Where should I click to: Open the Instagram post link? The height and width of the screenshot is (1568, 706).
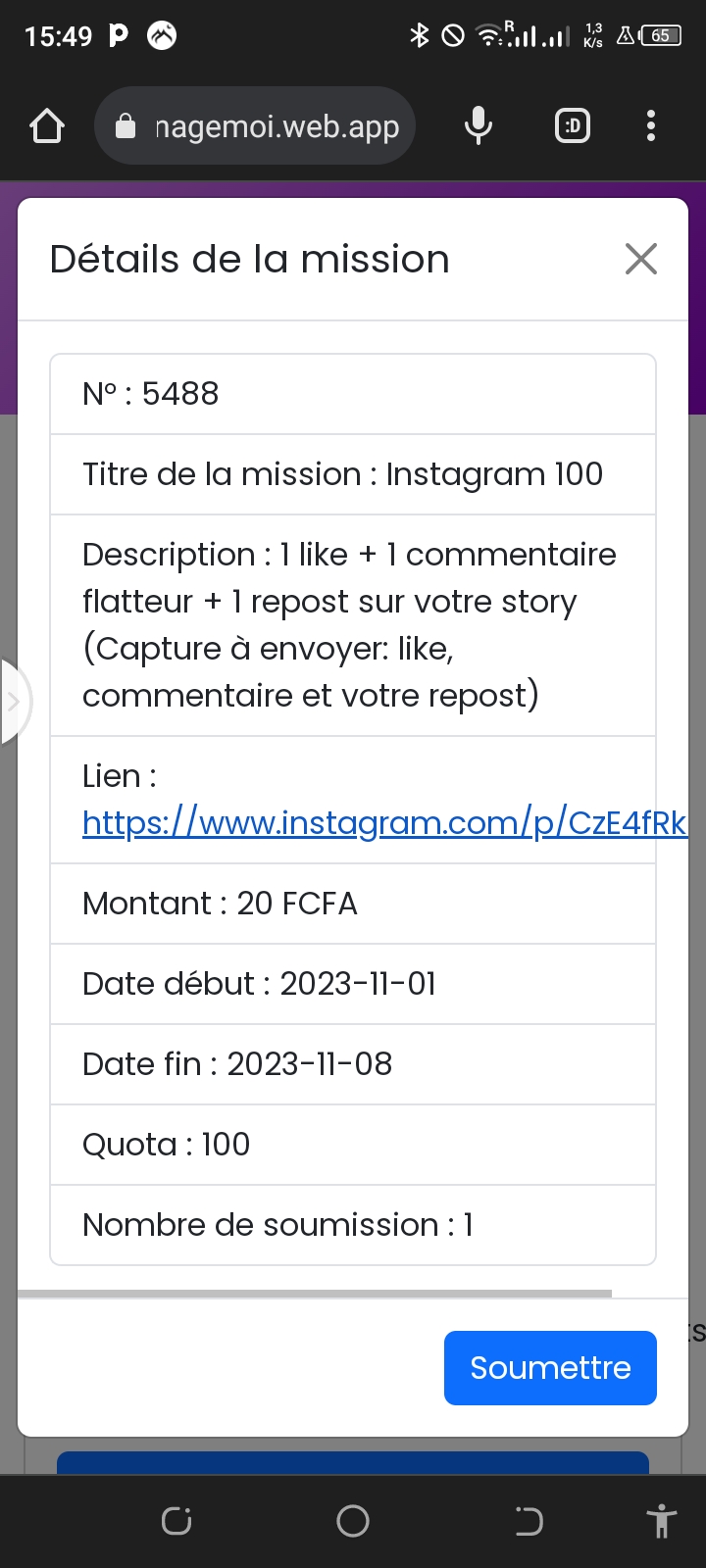click(x=383, y=822)
